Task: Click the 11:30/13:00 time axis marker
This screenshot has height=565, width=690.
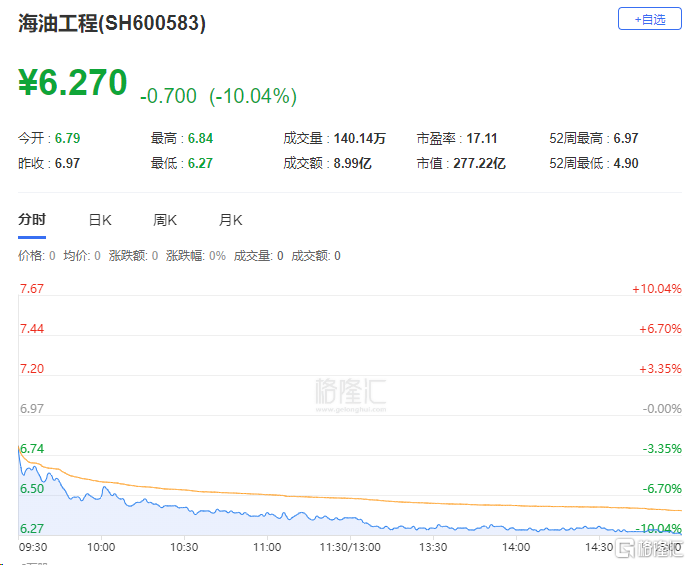Action: click(350, 547)
